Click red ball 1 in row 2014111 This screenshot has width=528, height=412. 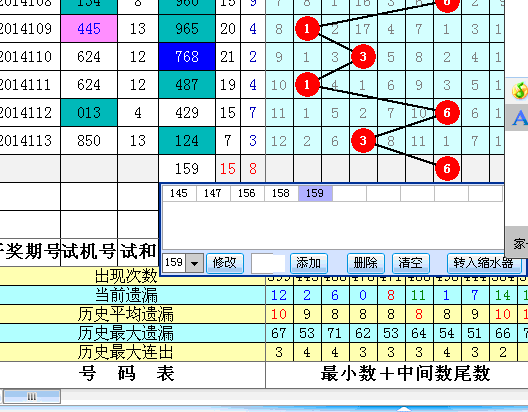(x=307, y=84)
